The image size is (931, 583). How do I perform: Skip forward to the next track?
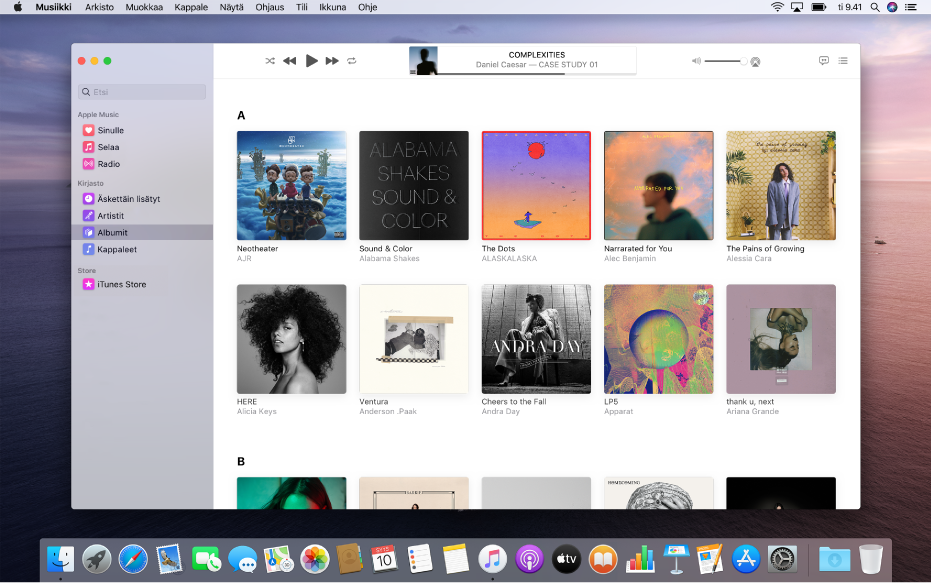[x=332, y=60]
